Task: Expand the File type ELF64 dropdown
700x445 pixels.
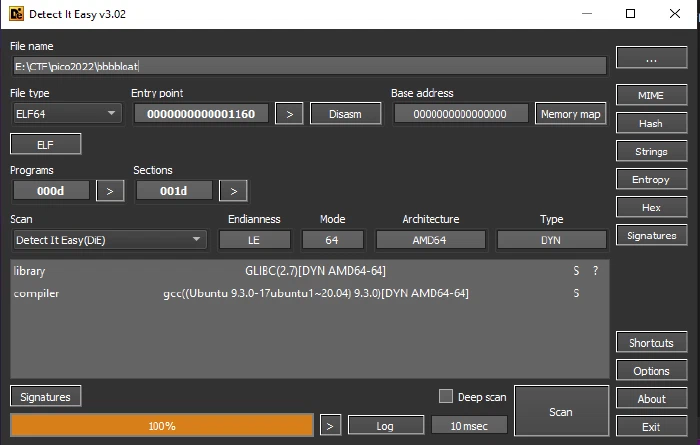Action: coord(66,114)
